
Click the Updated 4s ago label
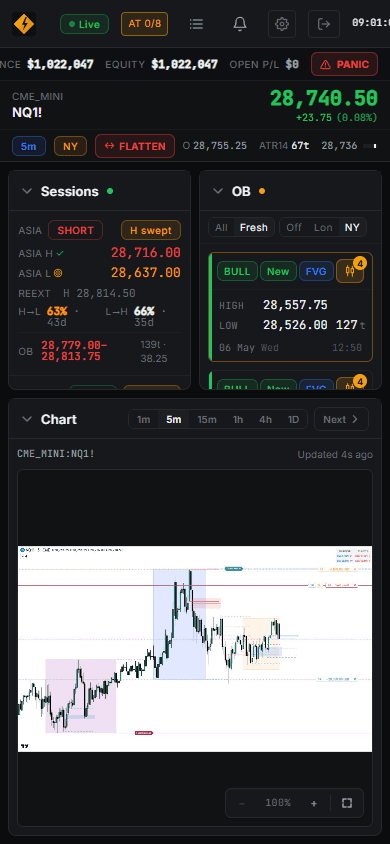335,455
